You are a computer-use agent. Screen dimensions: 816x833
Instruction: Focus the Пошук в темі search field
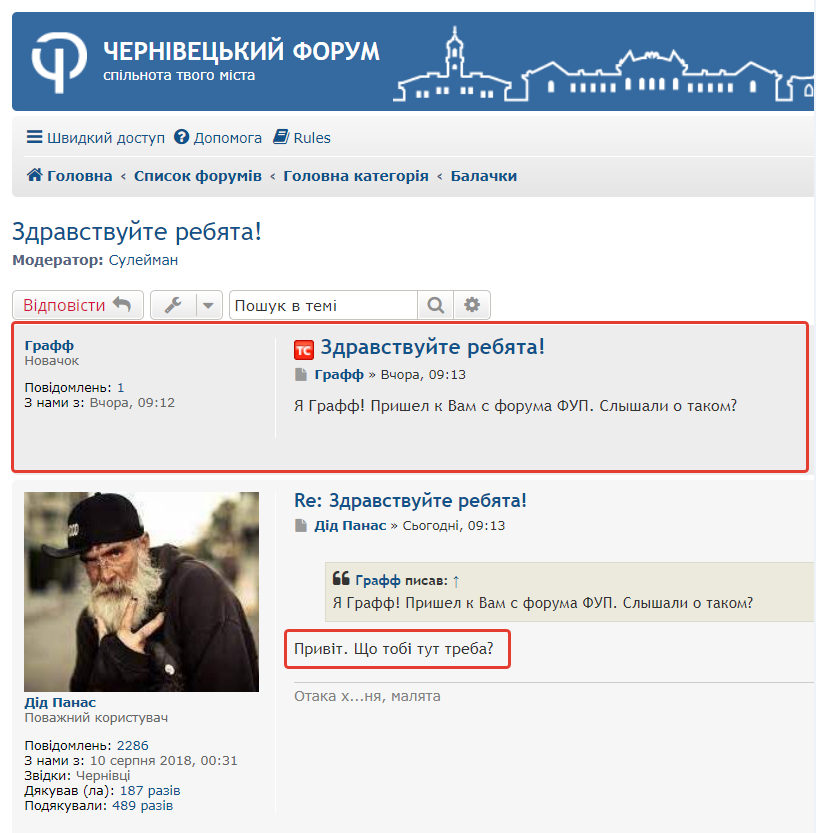[x=324, y=305]
